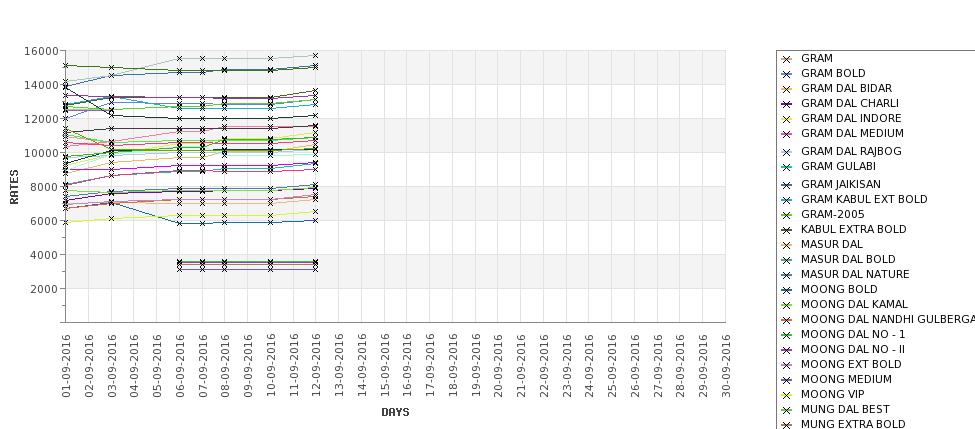Click the 13-09-2016 date label
The image size is (975, 429).
pyautogui.click(x=339, y=366)
